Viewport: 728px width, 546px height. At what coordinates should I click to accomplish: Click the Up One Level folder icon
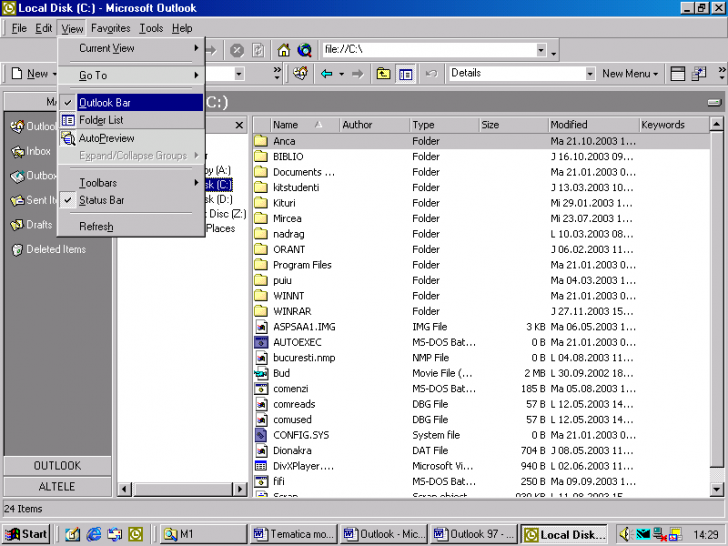pyautogui.click(x=383, y=74)
